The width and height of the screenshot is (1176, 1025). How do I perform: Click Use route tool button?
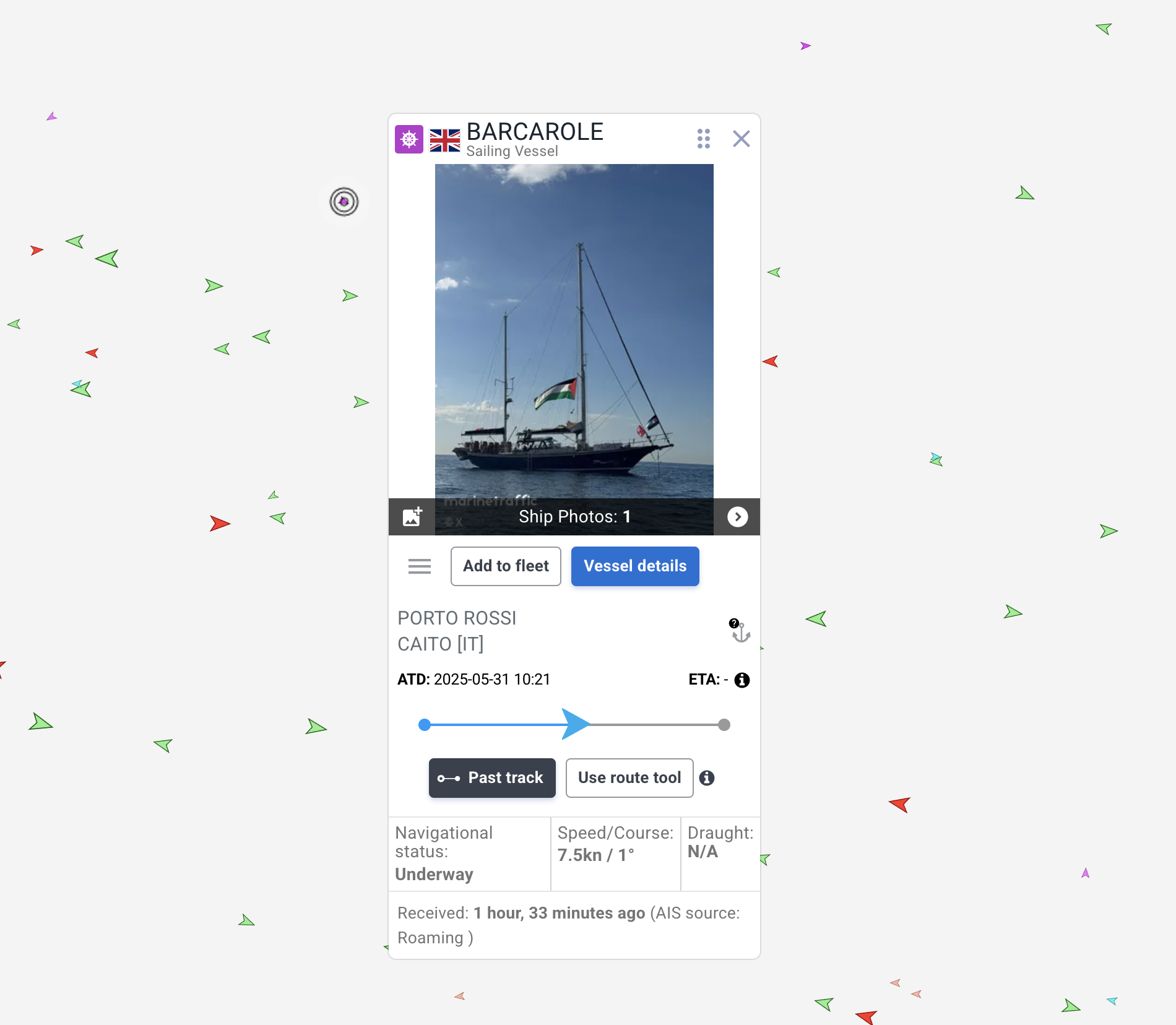629,778
